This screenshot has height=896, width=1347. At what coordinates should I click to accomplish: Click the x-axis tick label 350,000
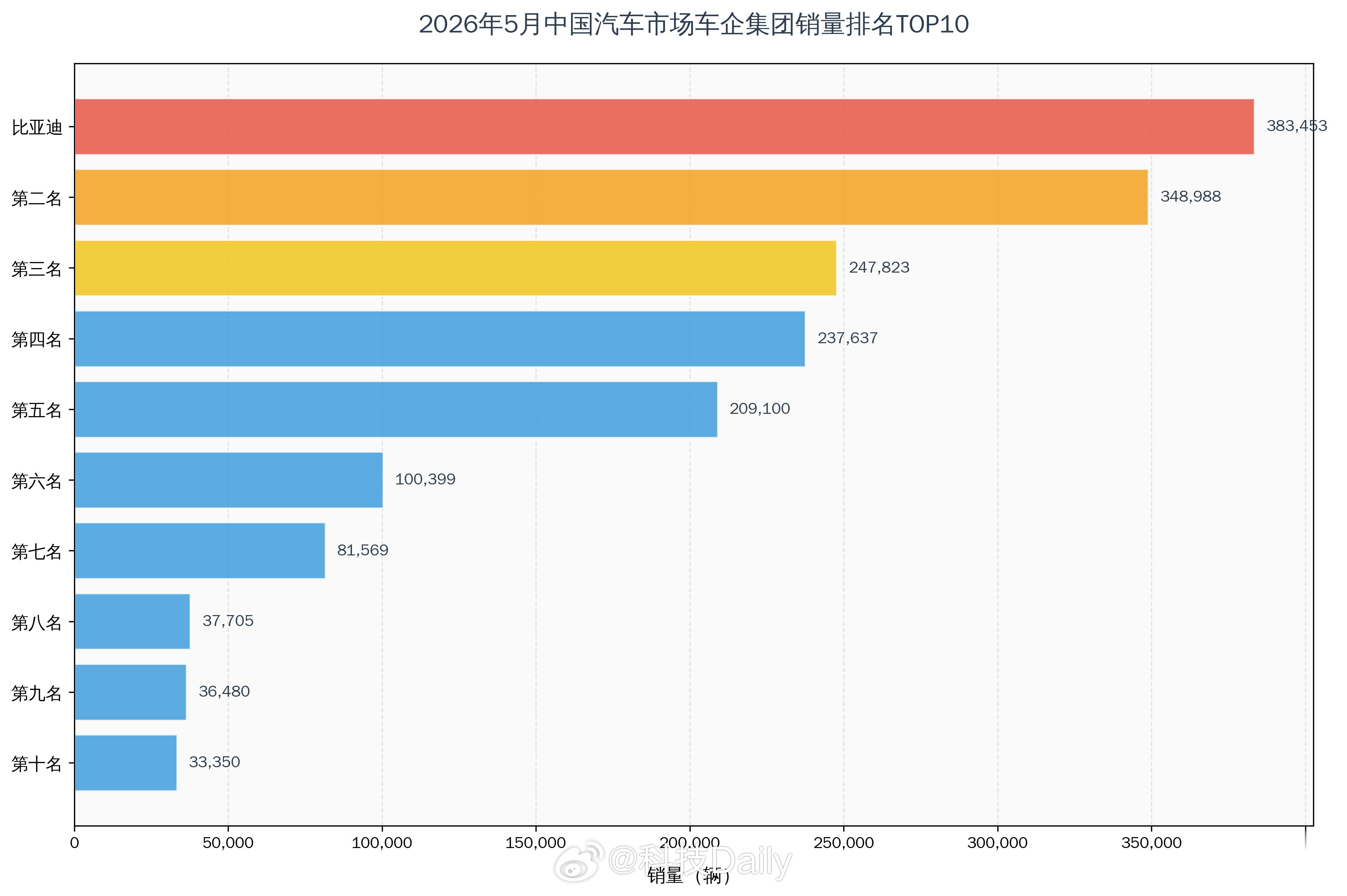click(1151, 843)
